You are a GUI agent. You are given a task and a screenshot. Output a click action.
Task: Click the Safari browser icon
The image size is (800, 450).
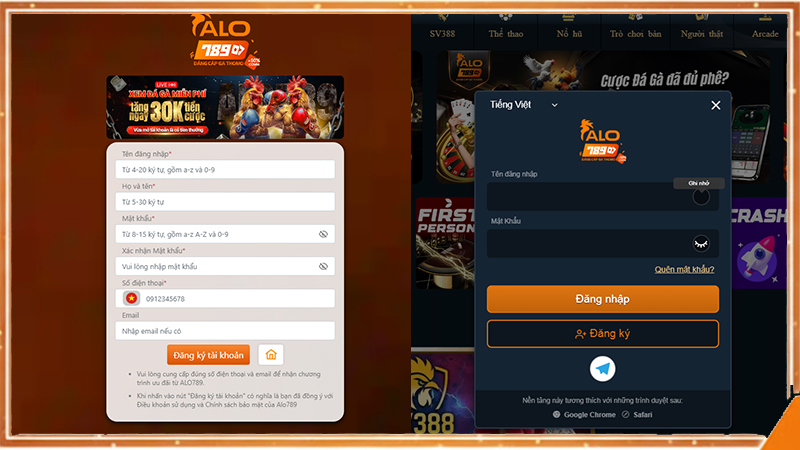[626, 415]
